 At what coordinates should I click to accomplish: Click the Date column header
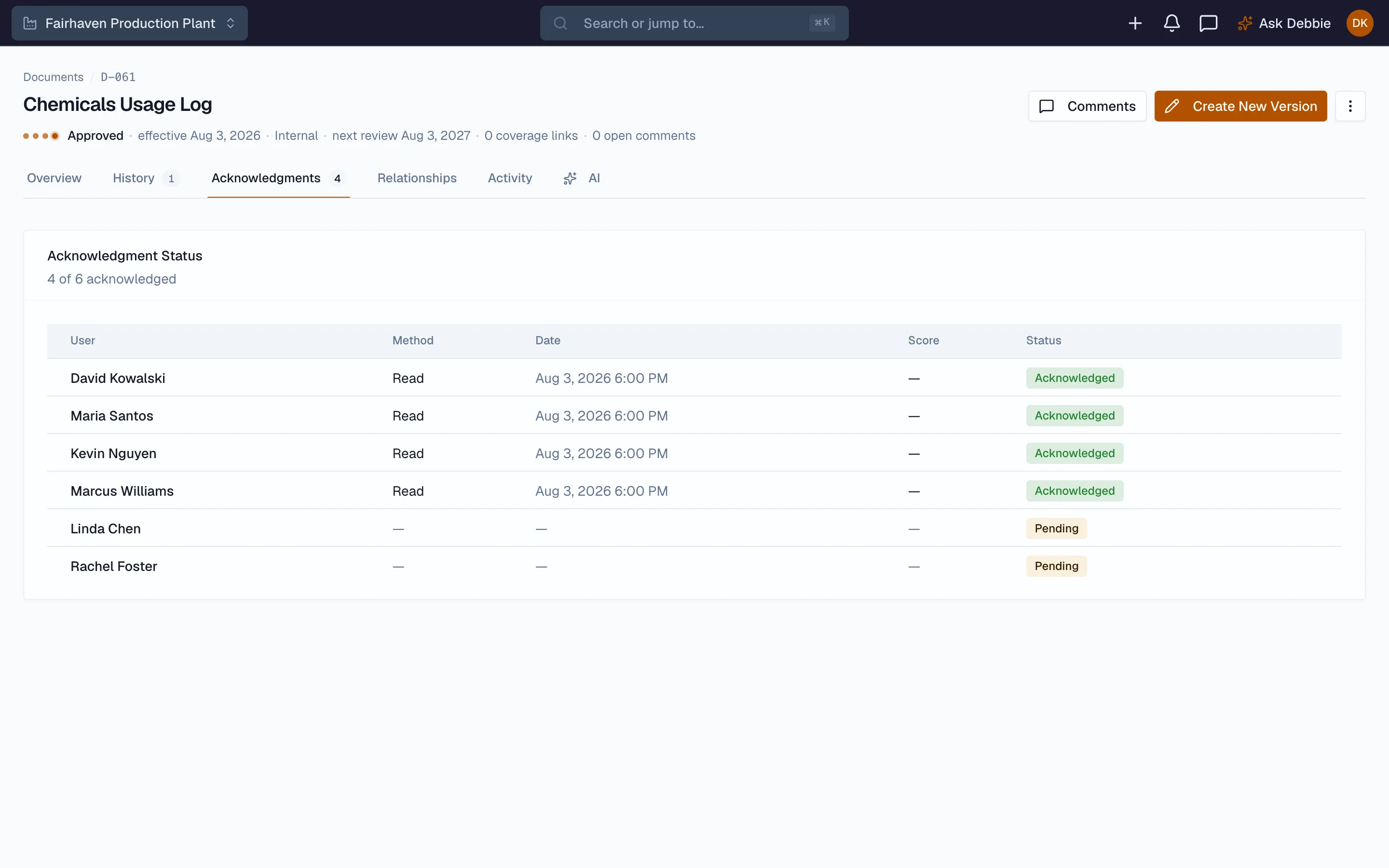point(547,340)
